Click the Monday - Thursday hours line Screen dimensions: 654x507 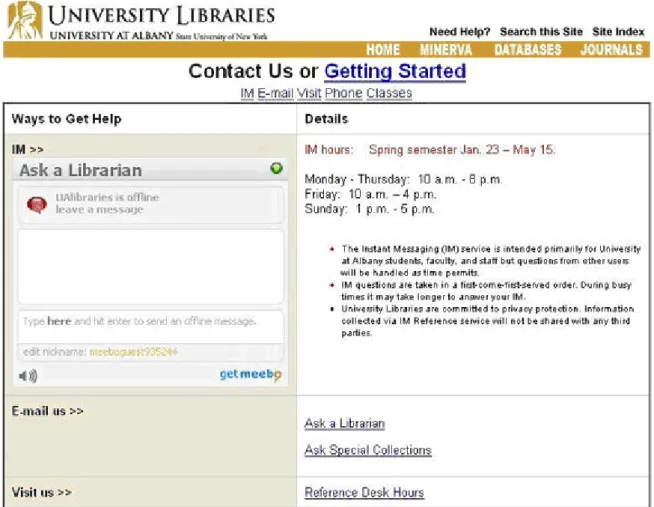click(x=403, y=179)
